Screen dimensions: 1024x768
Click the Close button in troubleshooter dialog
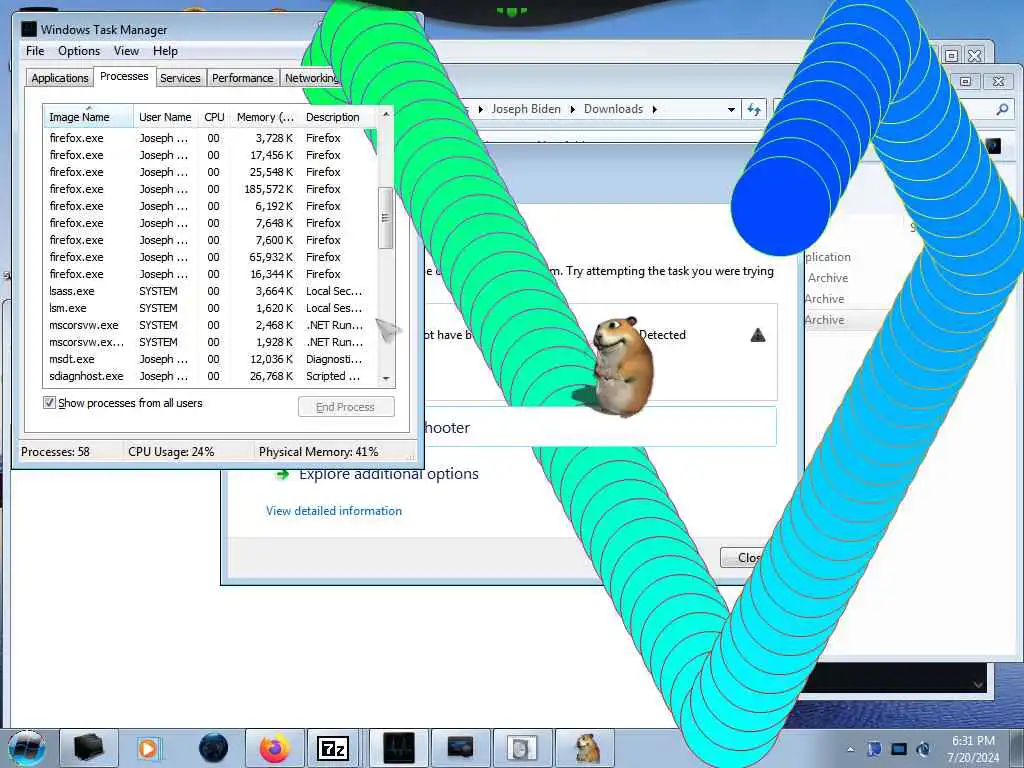click(742, 558)
